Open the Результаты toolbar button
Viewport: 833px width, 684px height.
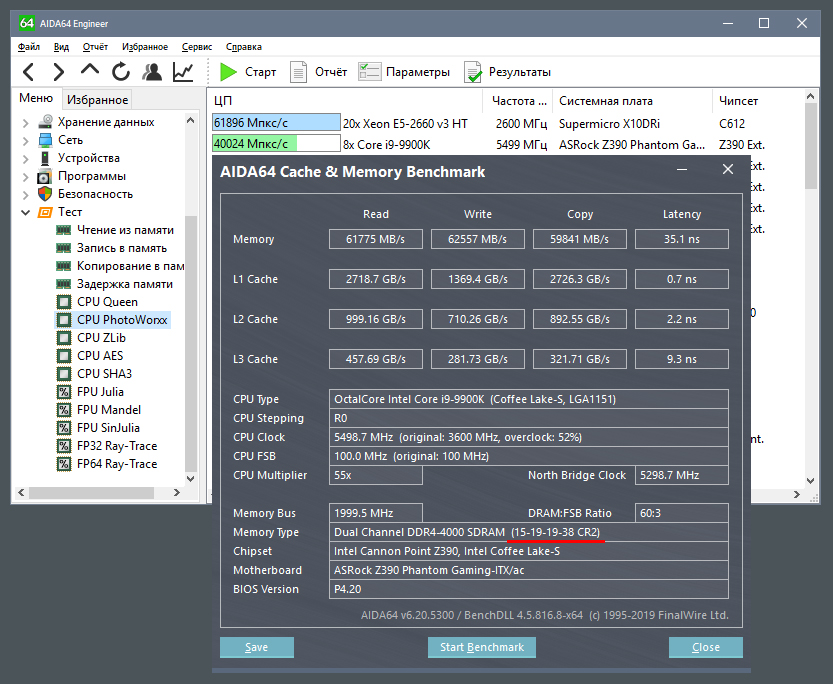[x=507, y=72]
